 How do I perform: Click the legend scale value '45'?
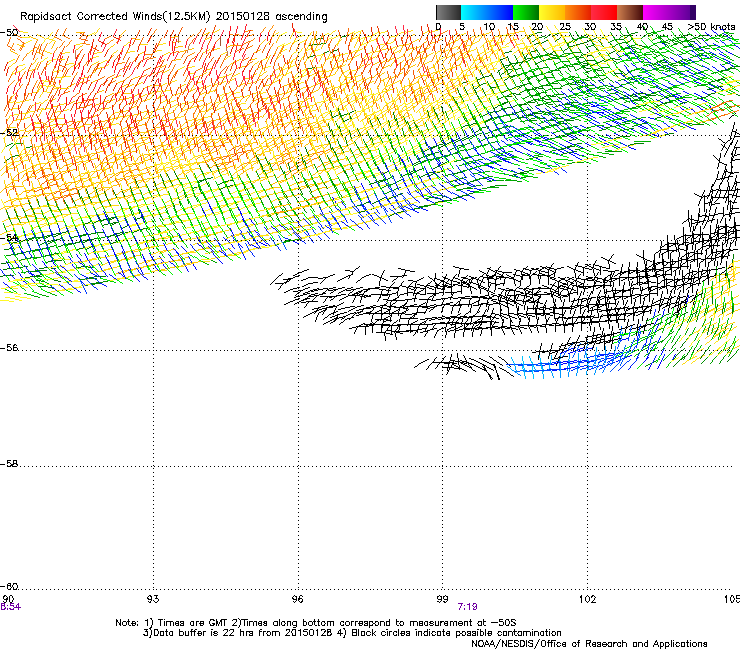pos(667,27)
